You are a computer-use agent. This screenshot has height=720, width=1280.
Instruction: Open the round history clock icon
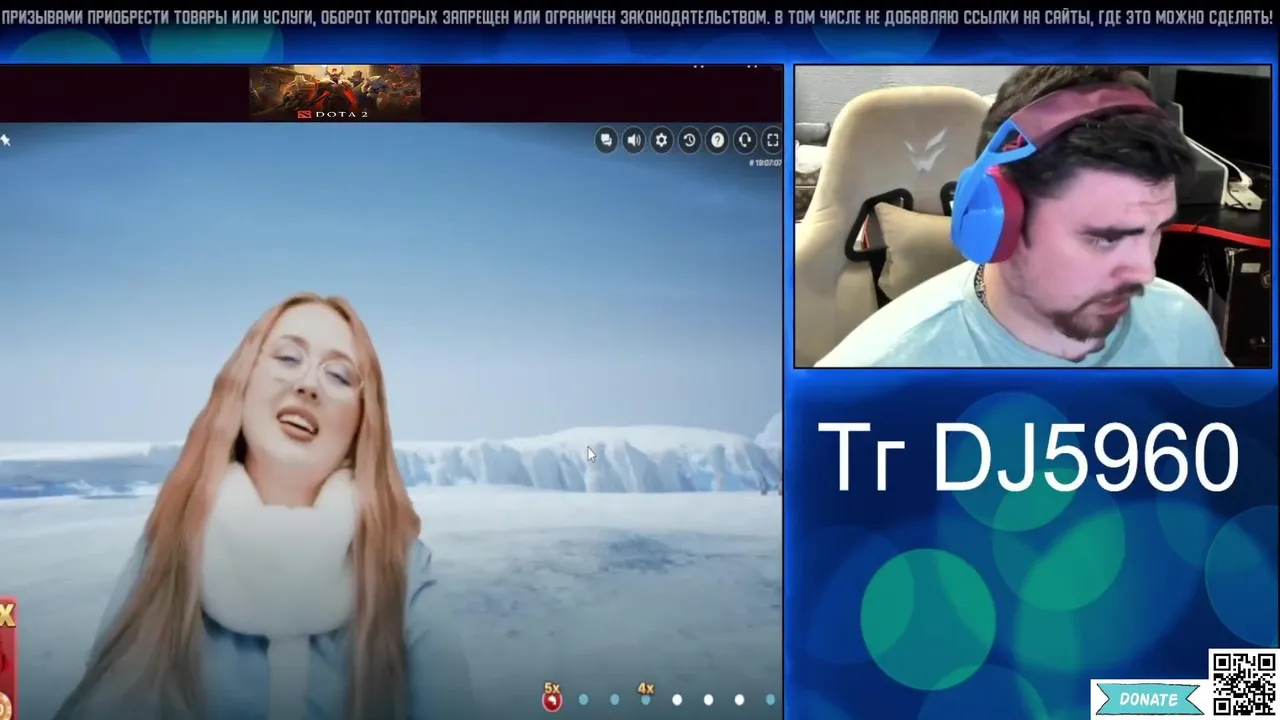tap(689, 141)
